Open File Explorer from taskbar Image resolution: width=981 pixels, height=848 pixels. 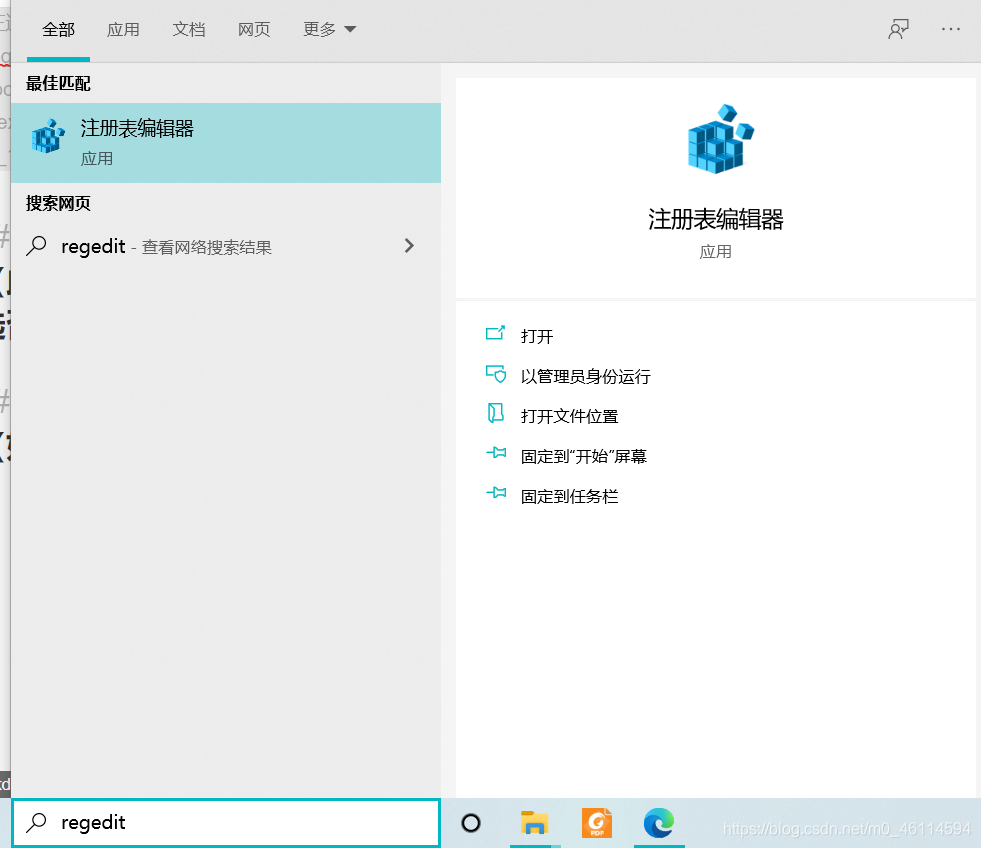pos(534,822)
